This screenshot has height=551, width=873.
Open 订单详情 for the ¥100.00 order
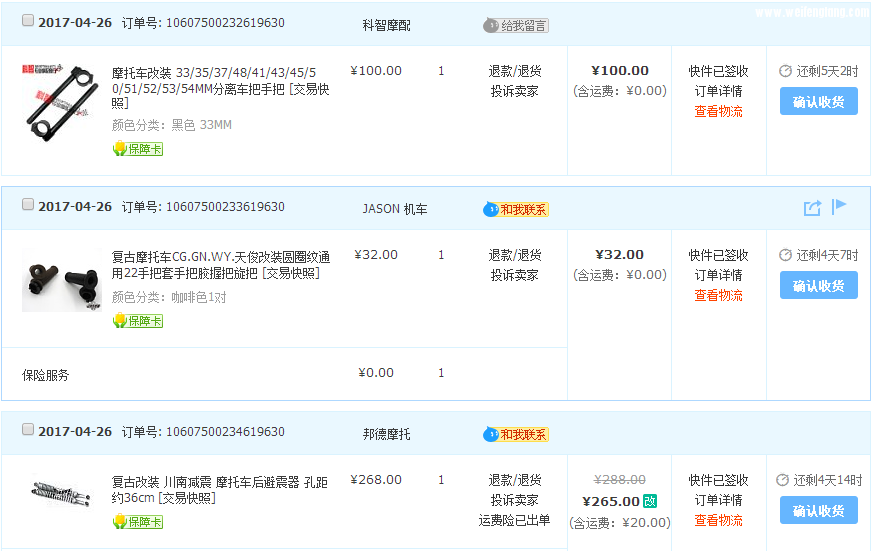click(x=718, y=91)
